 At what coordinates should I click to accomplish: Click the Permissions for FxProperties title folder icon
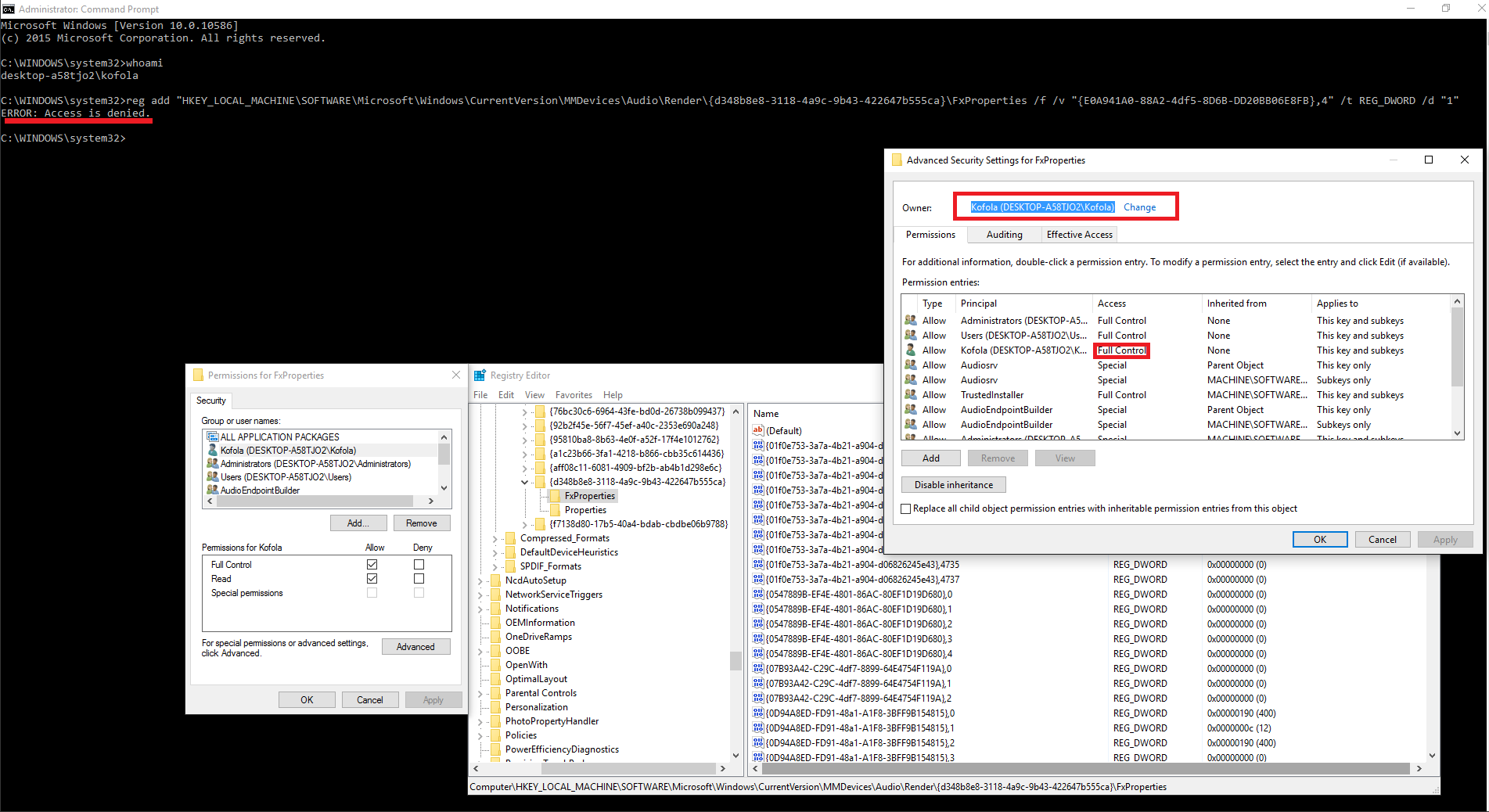point(198,375)
